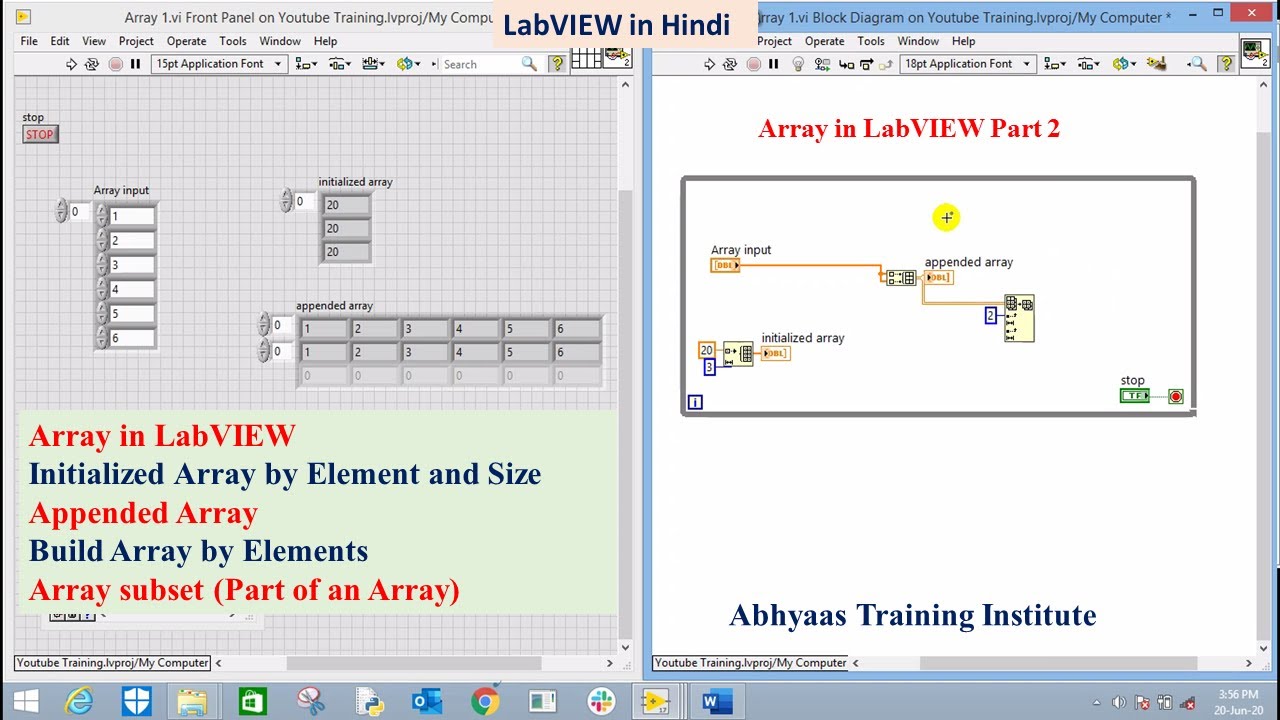Select initialized array indicator terminal
1280x720 pixels.
(x=775, y=353)
